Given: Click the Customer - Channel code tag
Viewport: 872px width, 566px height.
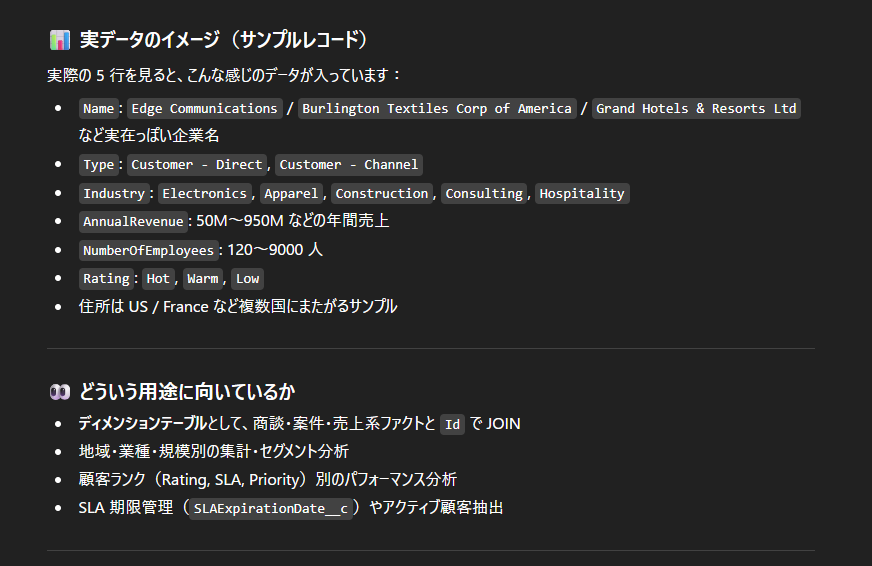Looking at the screenshot, I should pyautogui.click(x=349, y=165).
